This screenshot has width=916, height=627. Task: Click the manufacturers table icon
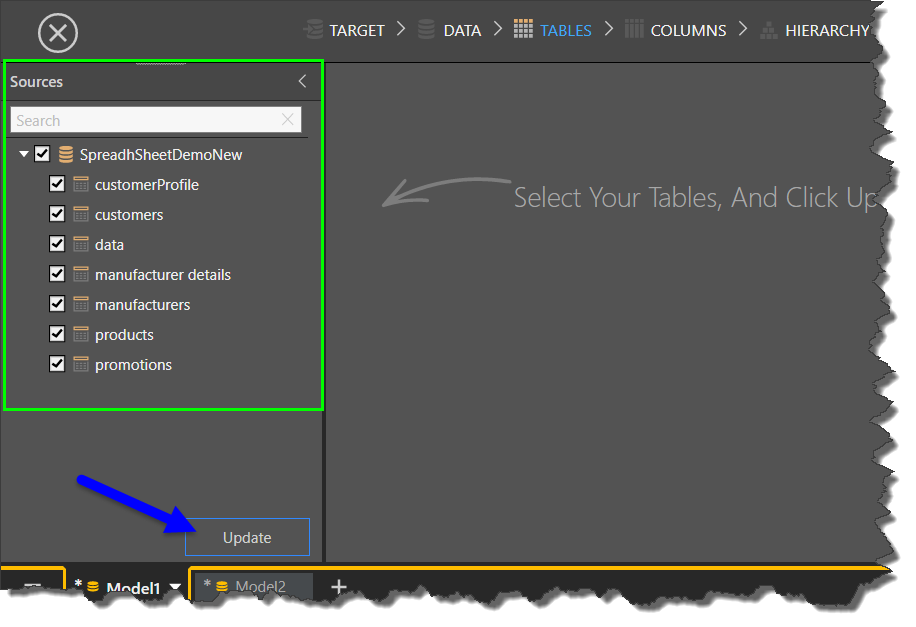[82, 305]
